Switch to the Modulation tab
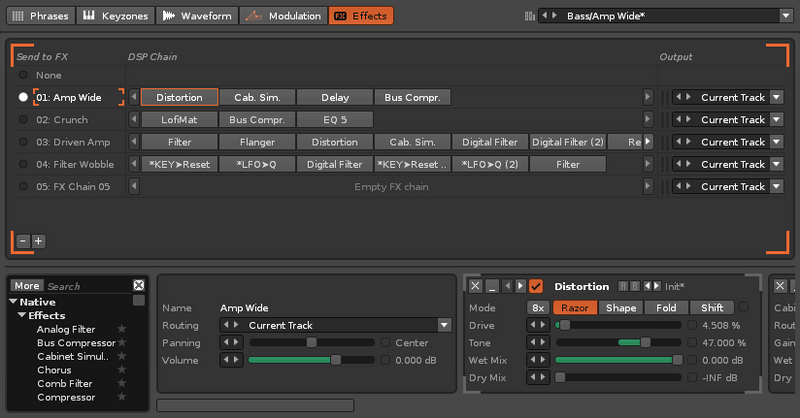The height and width of the screenshot is (418, 800). 284,16
